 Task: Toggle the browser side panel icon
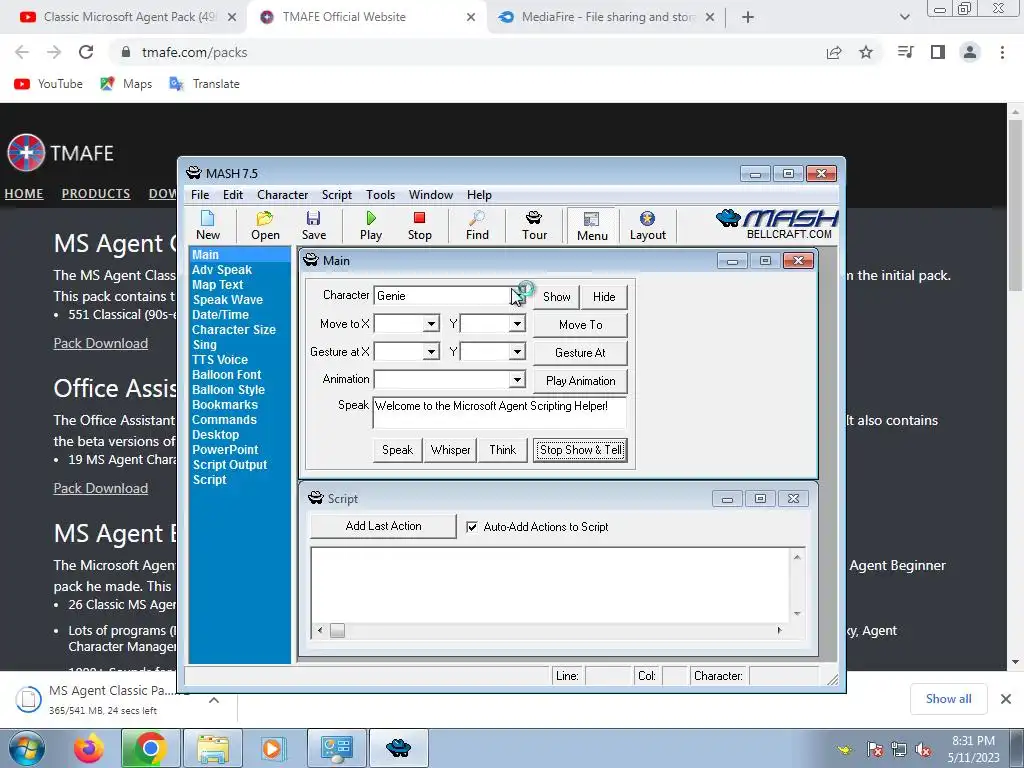[x=938, y=52]
